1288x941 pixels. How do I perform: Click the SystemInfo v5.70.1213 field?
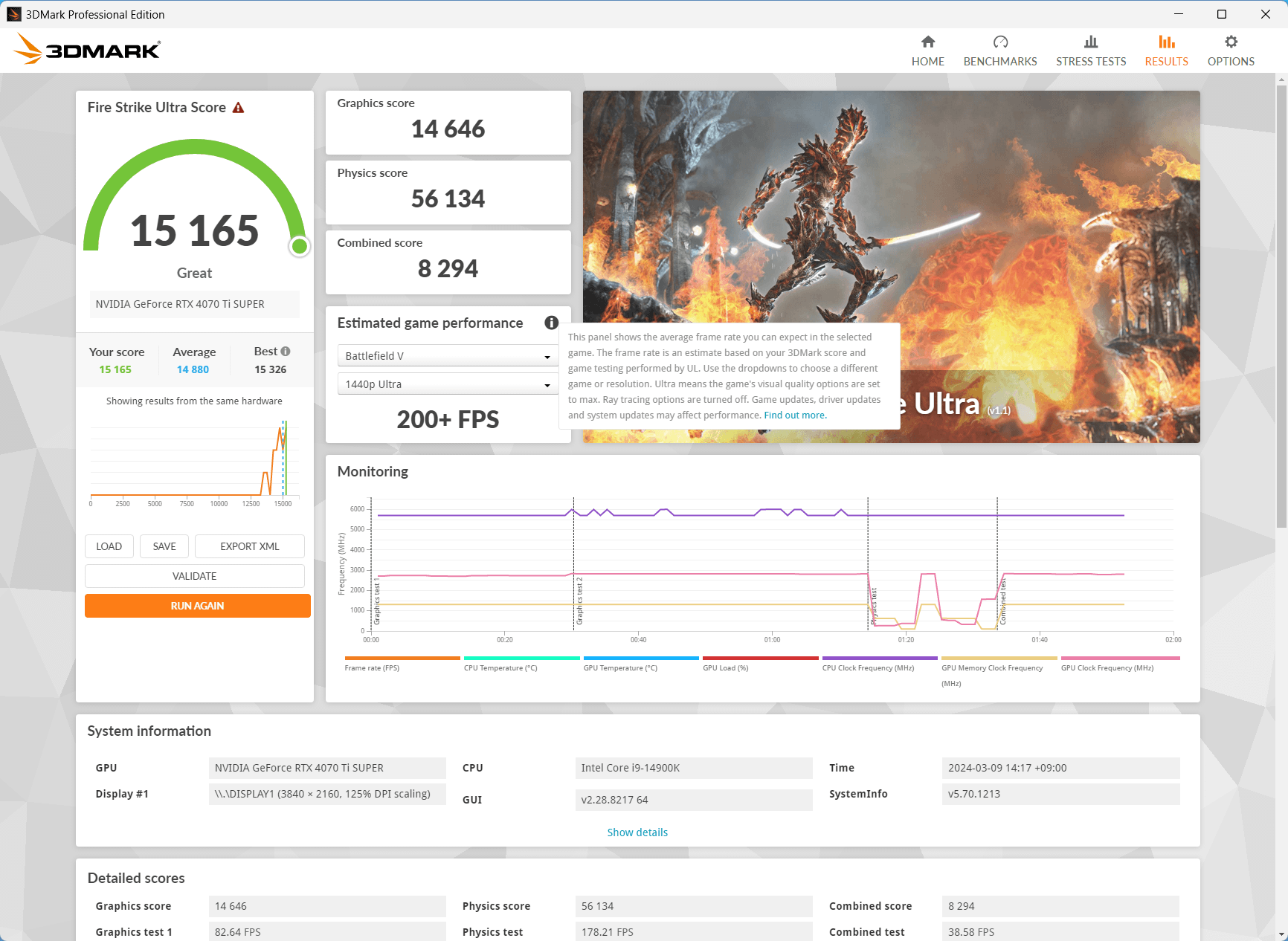point(1060,794)
